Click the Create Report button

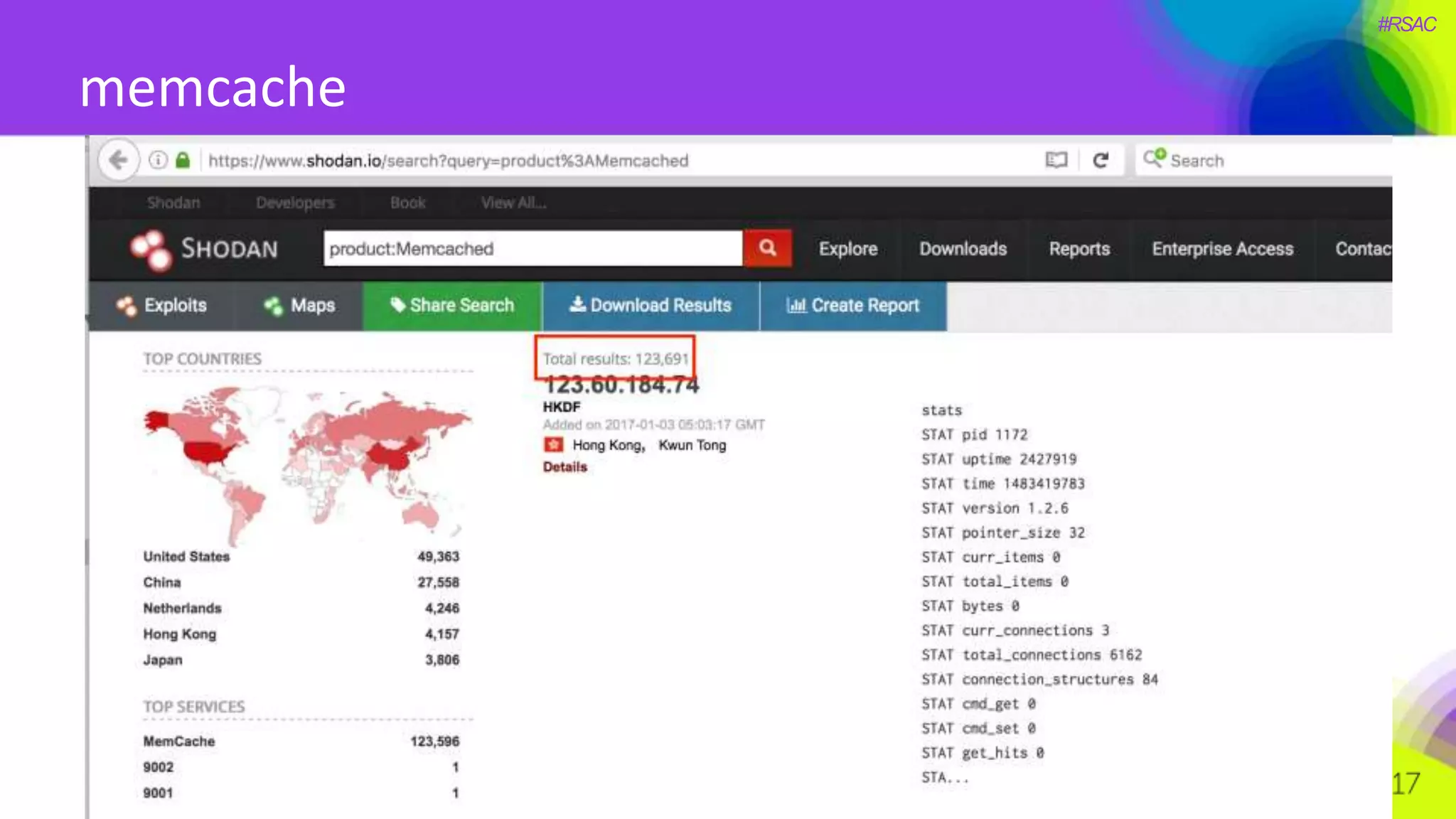[x=853, y=306]
